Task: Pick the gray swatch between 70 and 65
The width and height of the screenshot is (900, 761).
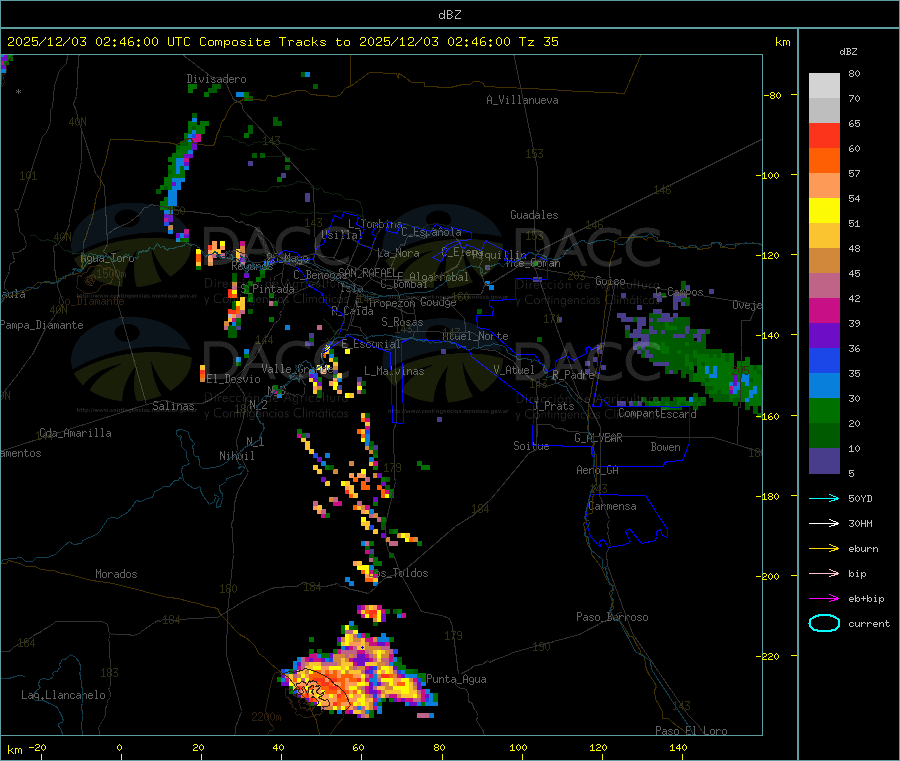Action: (824, 111)
